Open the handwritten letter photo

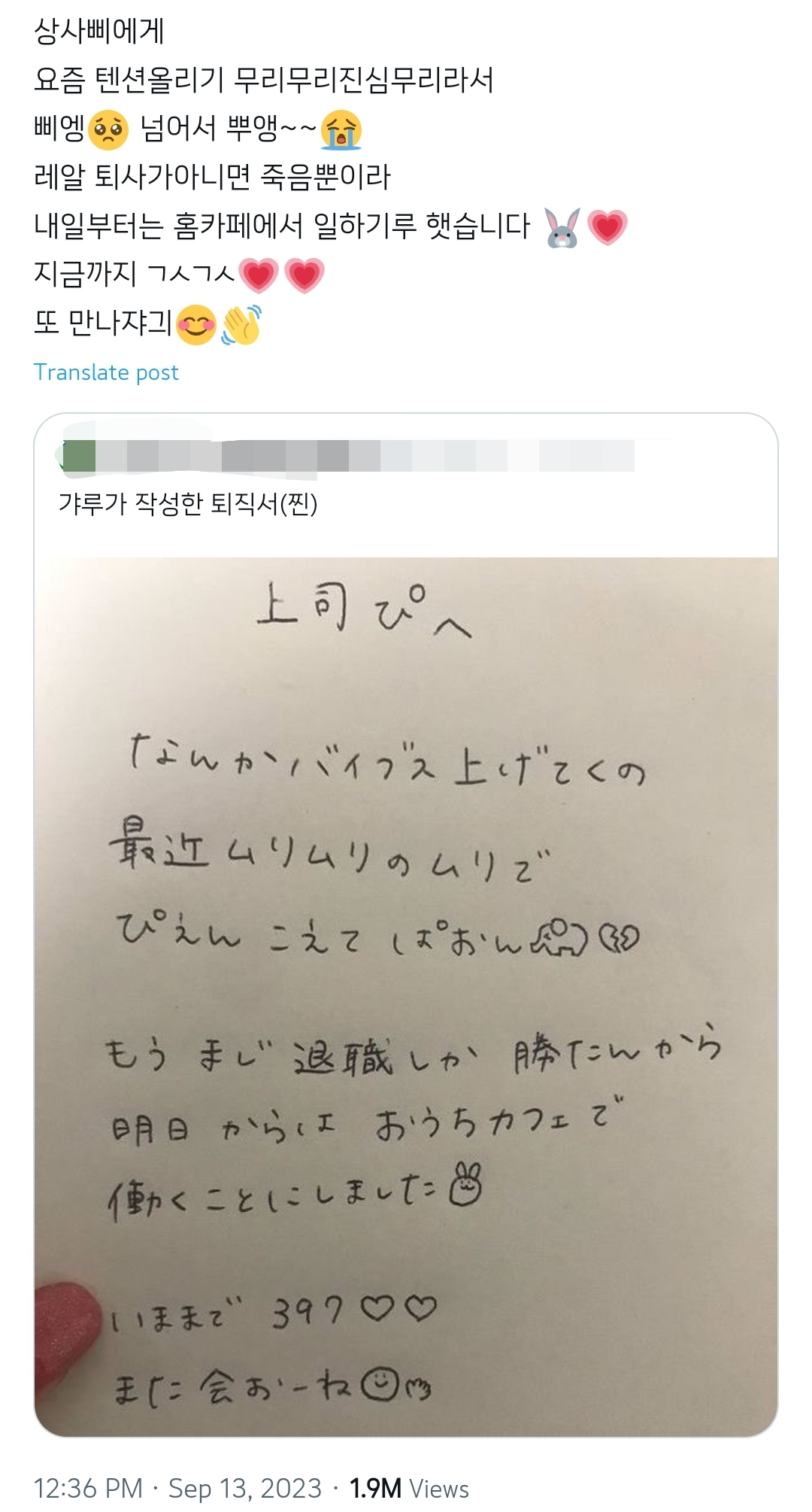[x=406, y=993]
